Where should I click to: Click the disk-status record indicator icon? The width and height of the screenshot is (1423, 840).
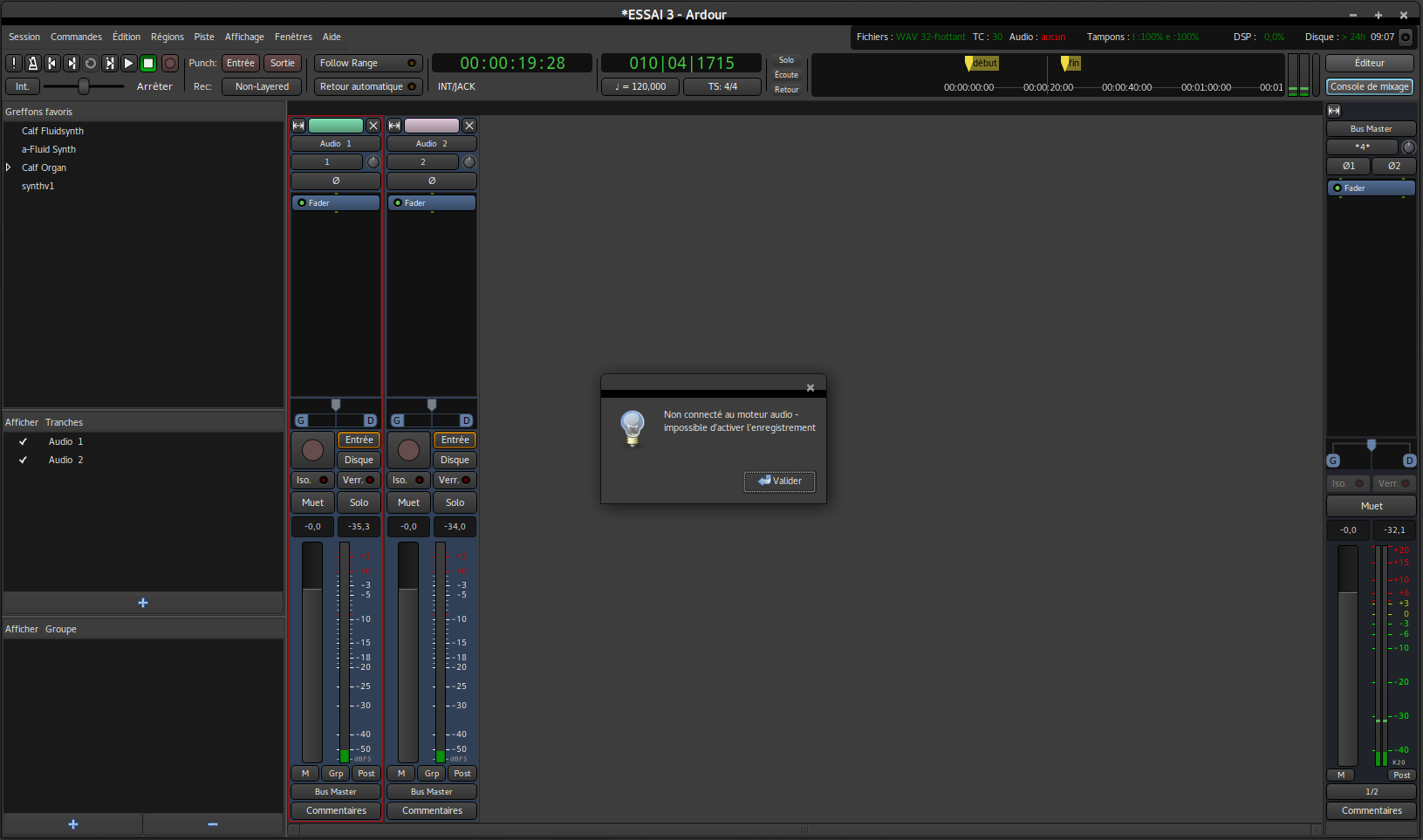click(x=1406, y=38)
